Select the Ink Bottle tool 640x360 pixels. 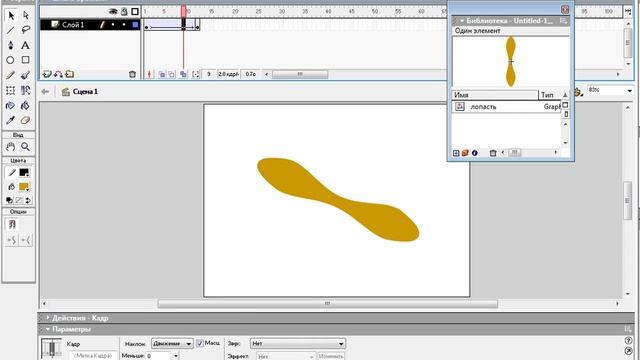click(x=11, y=105)
